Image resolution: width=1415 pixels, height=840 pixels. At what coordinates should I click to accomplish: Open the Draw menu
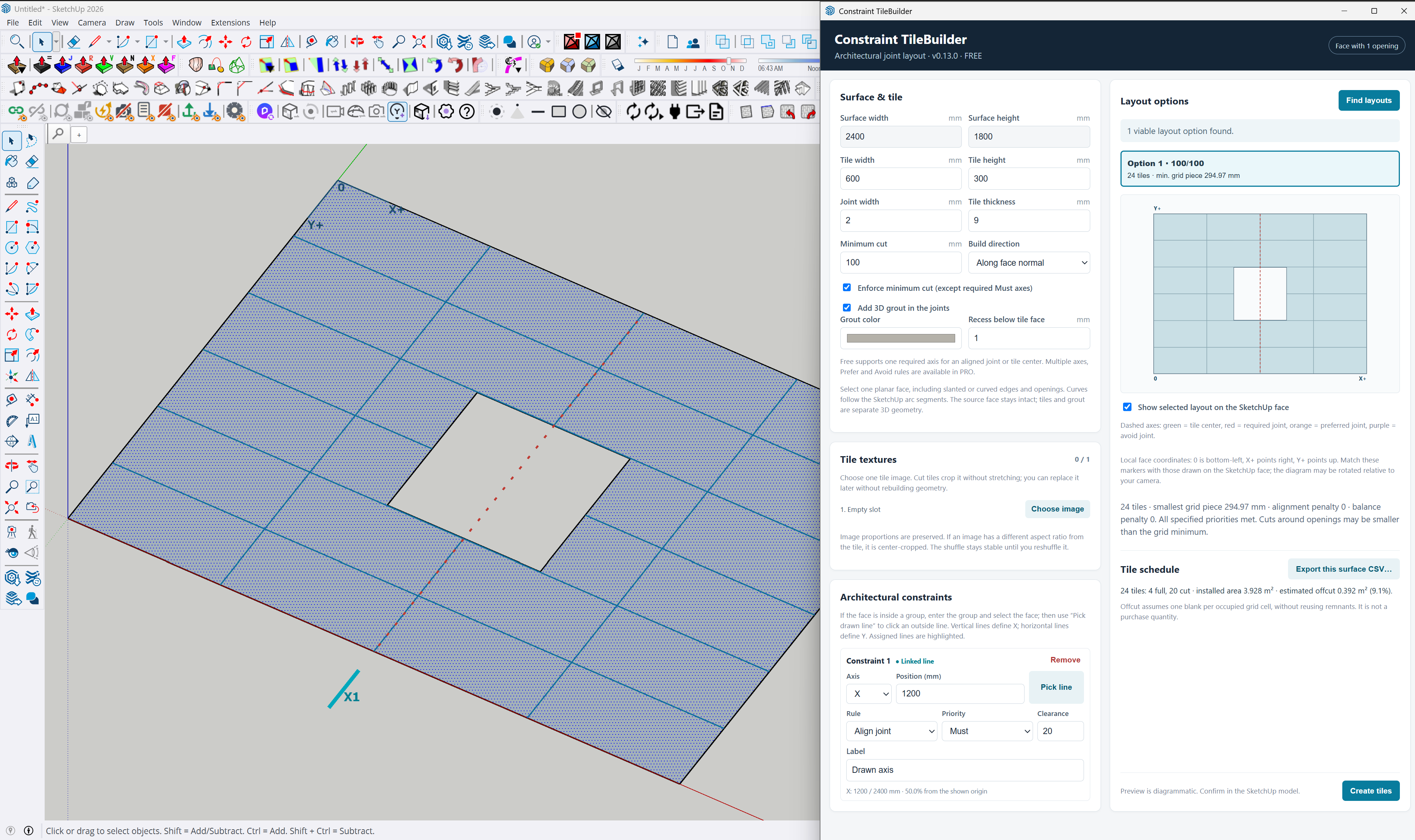(x=124, y=23)
